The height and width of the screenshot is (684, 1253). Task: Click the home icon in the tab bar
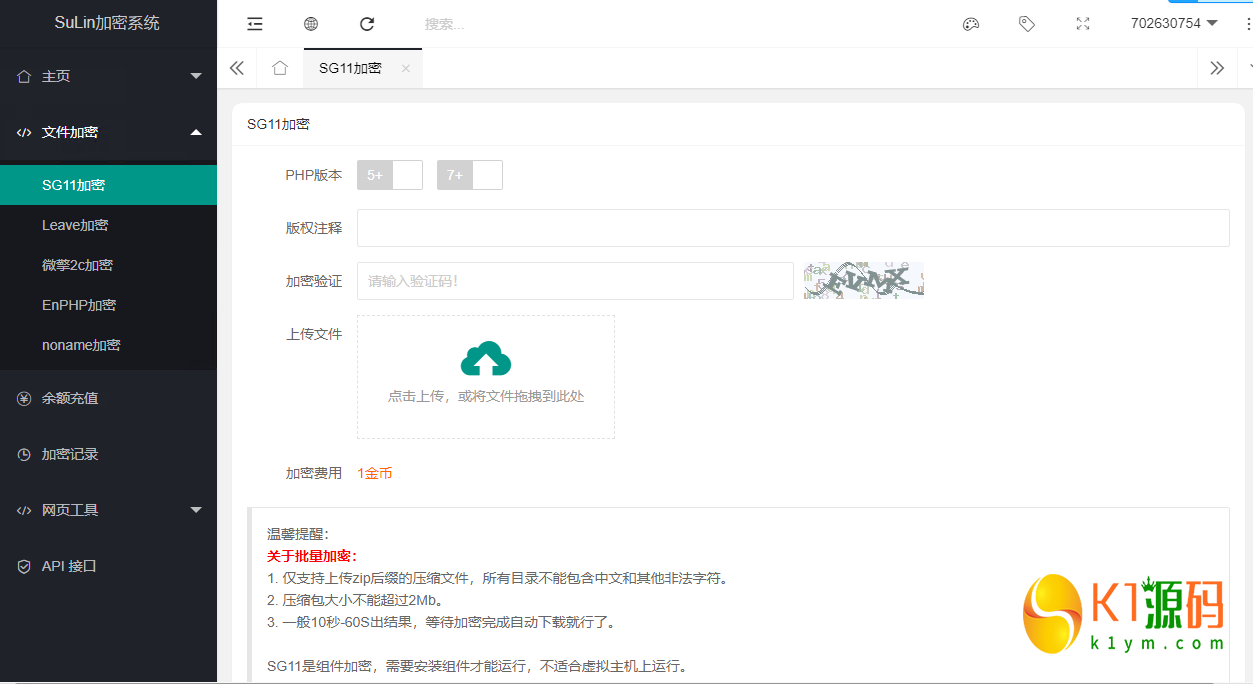279,68
